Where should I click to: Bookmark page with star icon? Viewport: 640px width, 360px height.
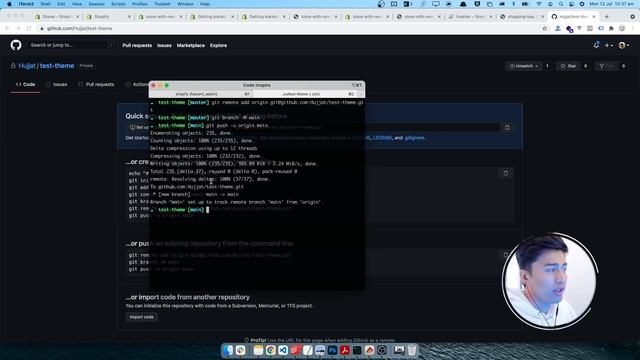(544, 29)
